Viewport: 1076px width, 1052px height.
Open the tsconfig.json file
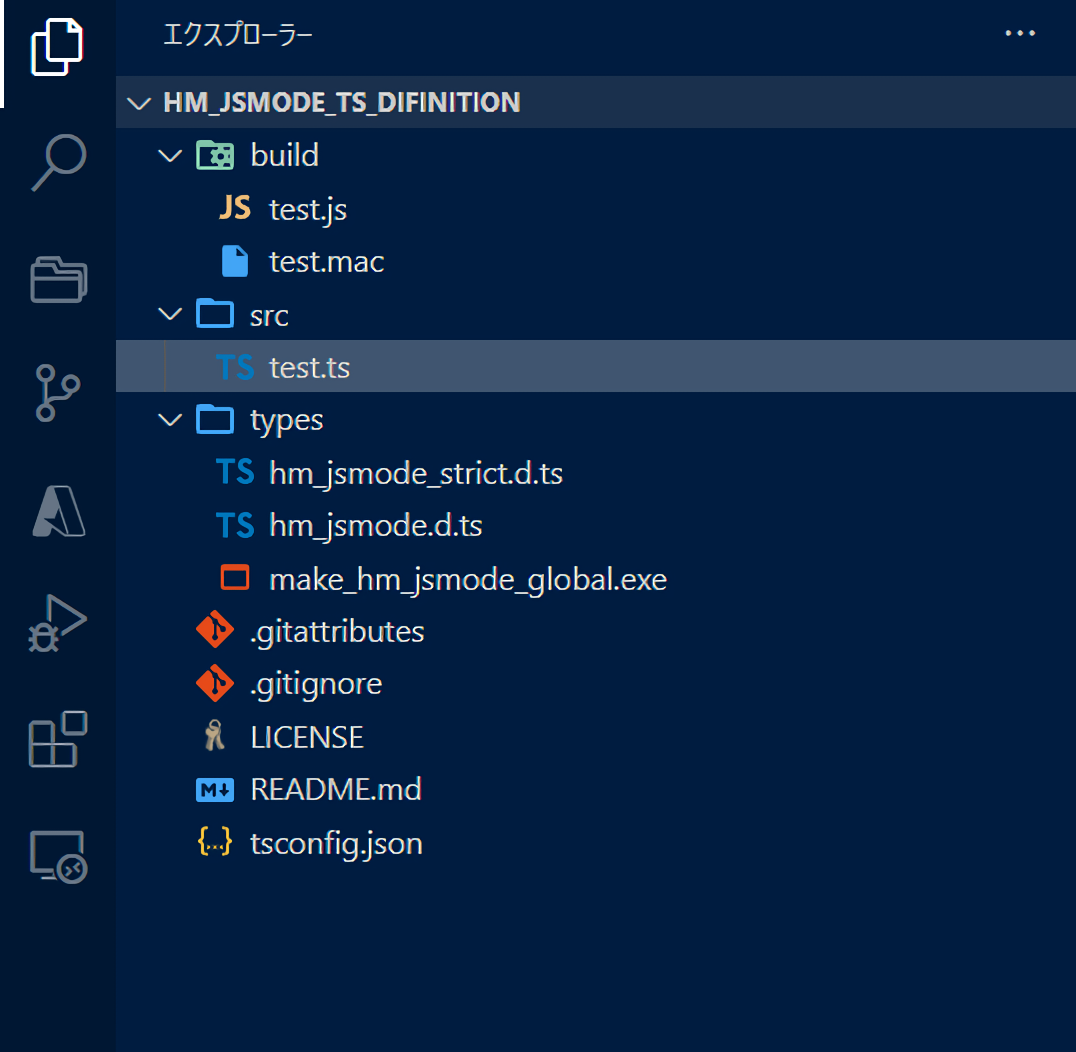point(335,843)
